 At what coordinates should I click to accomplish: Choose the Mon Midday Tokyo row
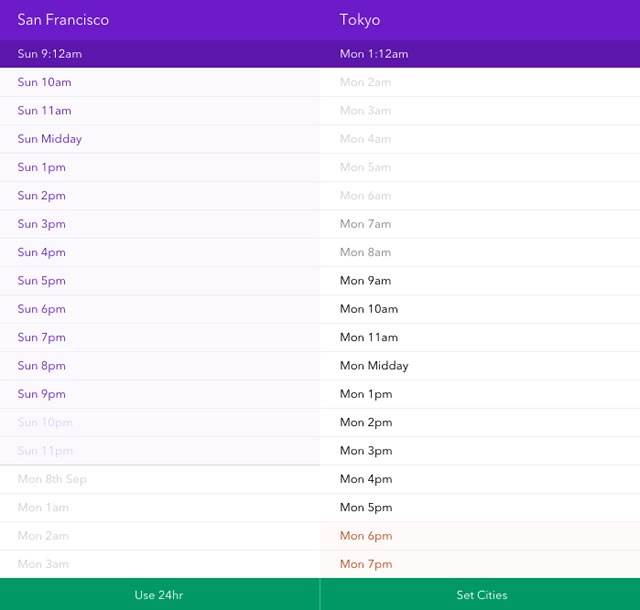[x=480, y=365]
